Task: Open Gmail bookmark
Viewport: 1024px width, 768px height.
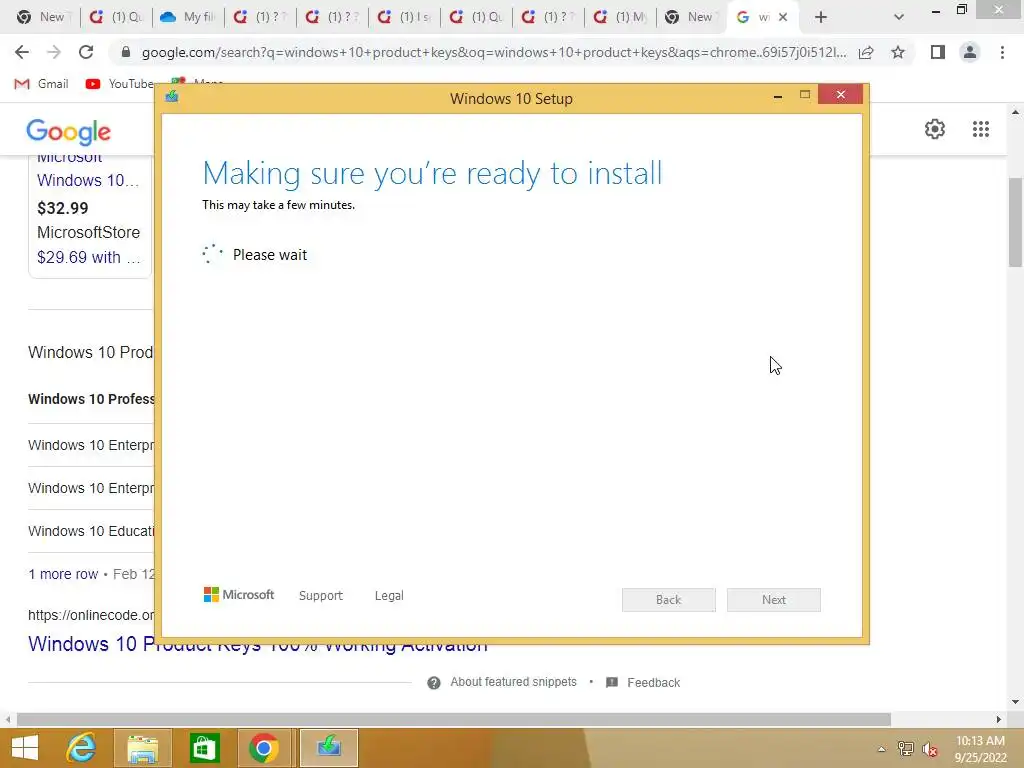Action: point(41,84)
